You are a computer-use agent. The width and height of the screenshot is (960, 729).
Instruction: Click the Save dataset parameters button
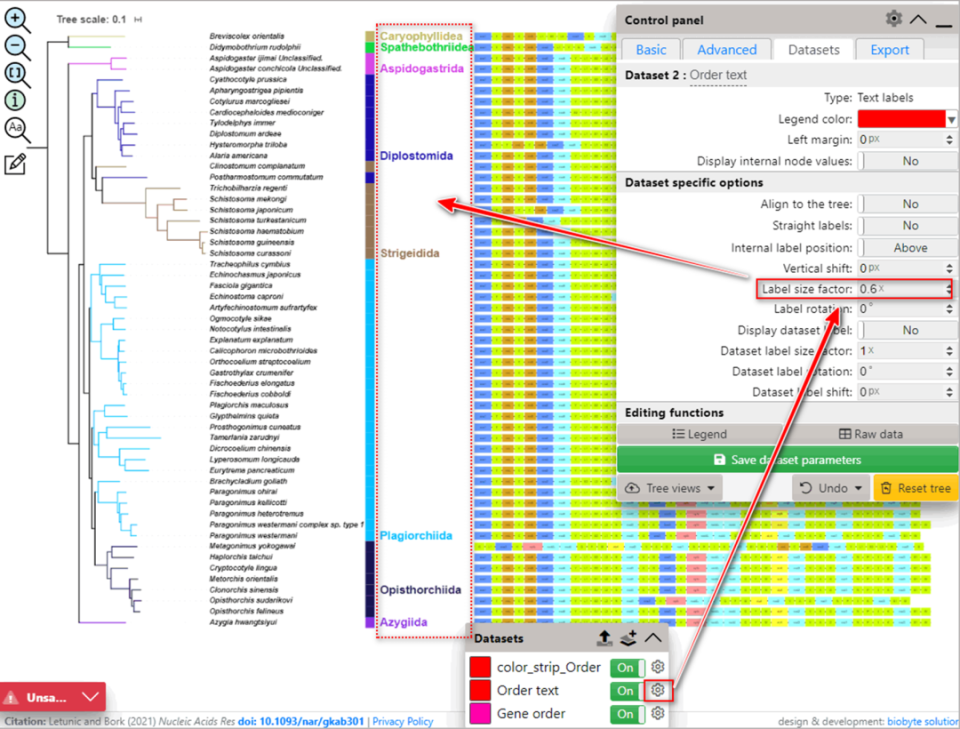coord(789,457)
